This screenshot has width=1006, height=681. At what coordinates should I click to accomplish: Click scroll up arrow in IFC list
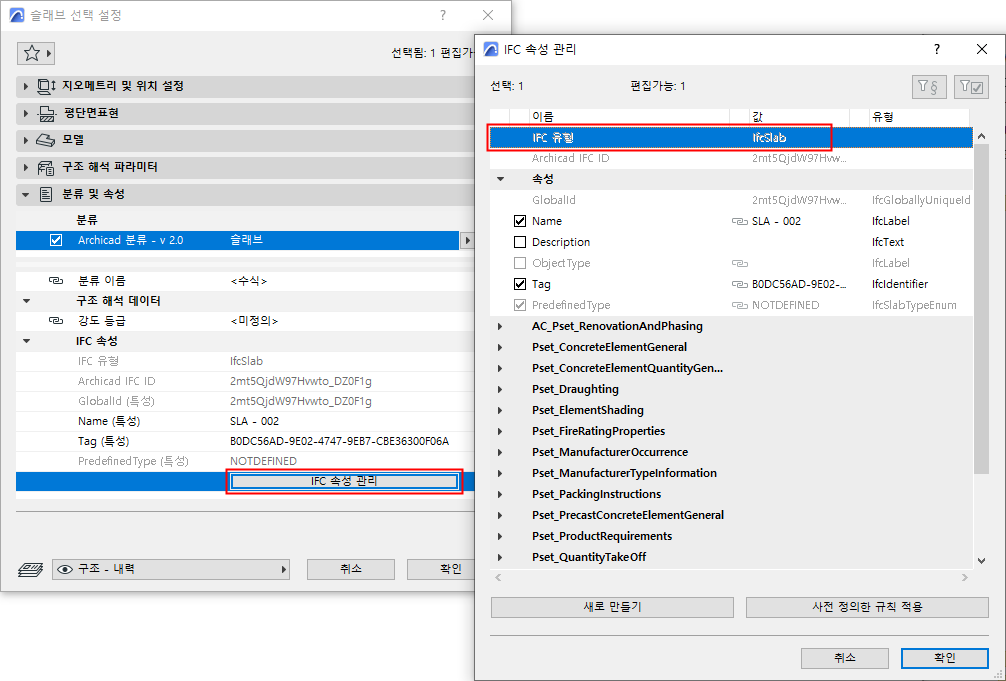[981, 136]
